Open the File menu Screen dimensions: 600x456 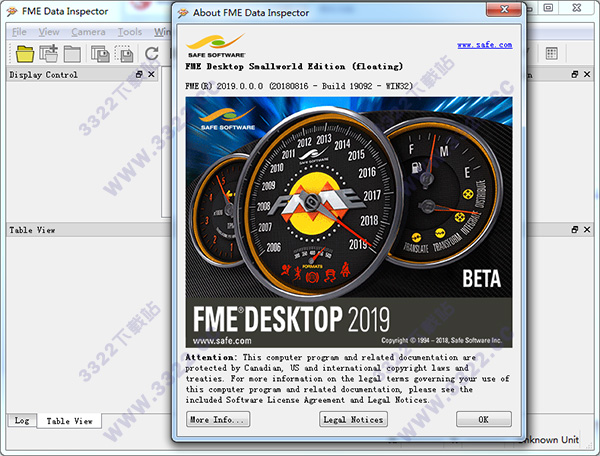(19, 32)
